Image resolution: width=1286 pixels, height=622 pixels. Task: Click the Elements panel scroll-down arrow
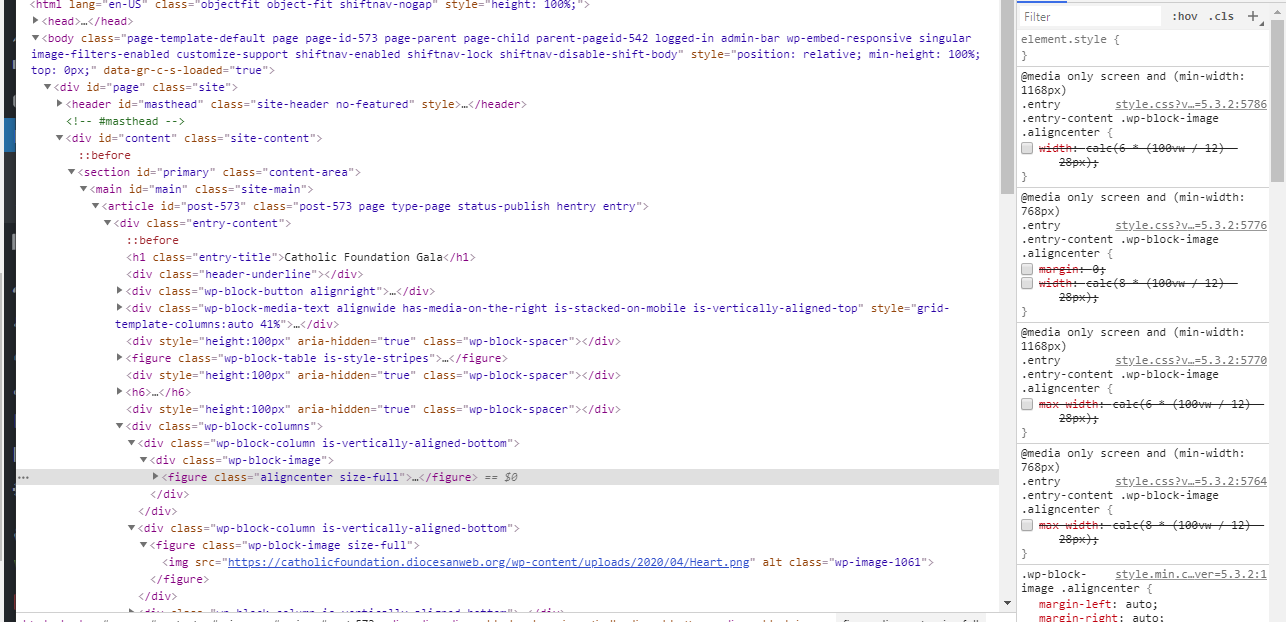1006,603
